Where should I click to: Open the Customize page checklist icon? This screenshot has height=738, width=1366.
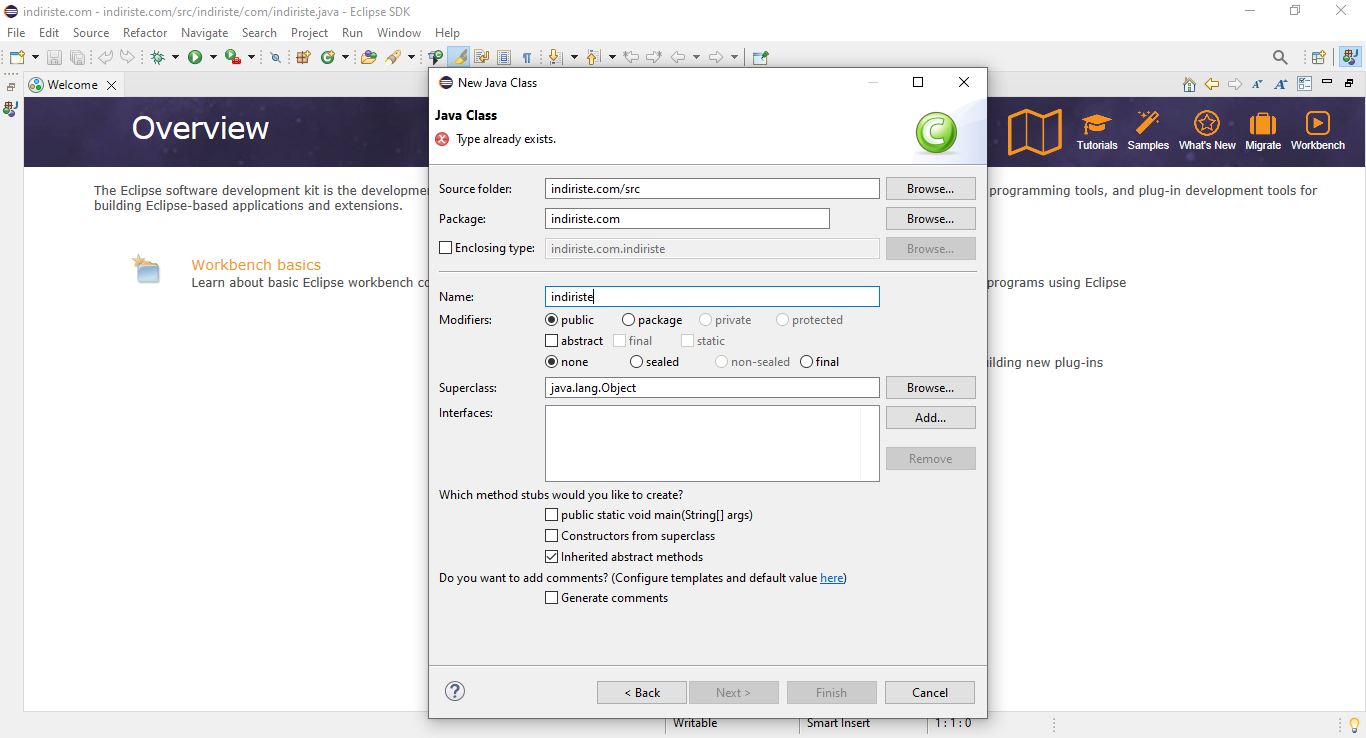[x=1304, y=84]
